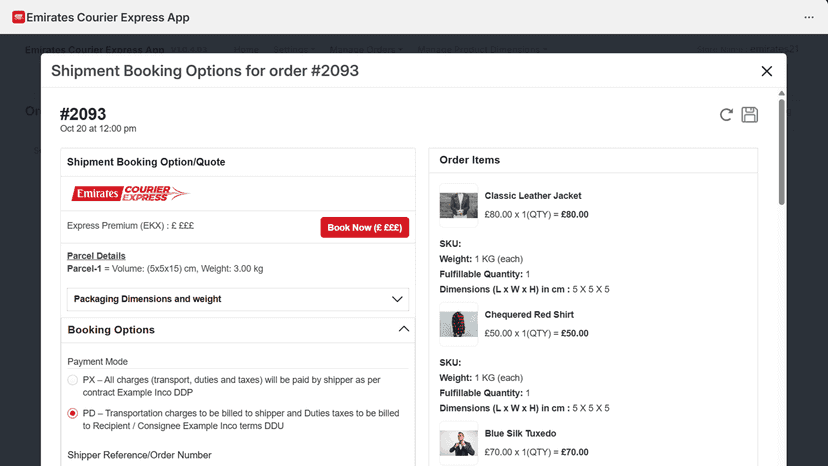
Task: Collapse the Booking Options section chevron
Action: 403,329
